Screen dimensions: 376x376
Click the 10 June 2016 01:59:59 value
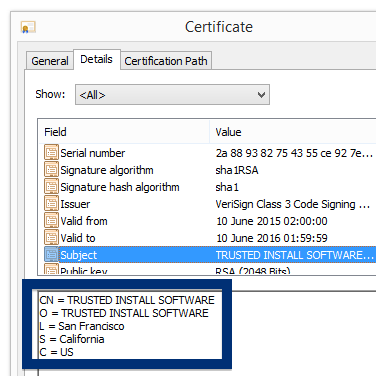click(272, 238)
